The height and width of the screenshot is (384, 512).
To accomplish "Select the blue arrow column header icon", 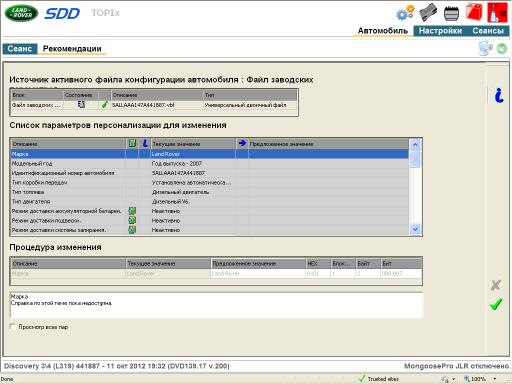I will pyautogui.click(x=242, y=143).
